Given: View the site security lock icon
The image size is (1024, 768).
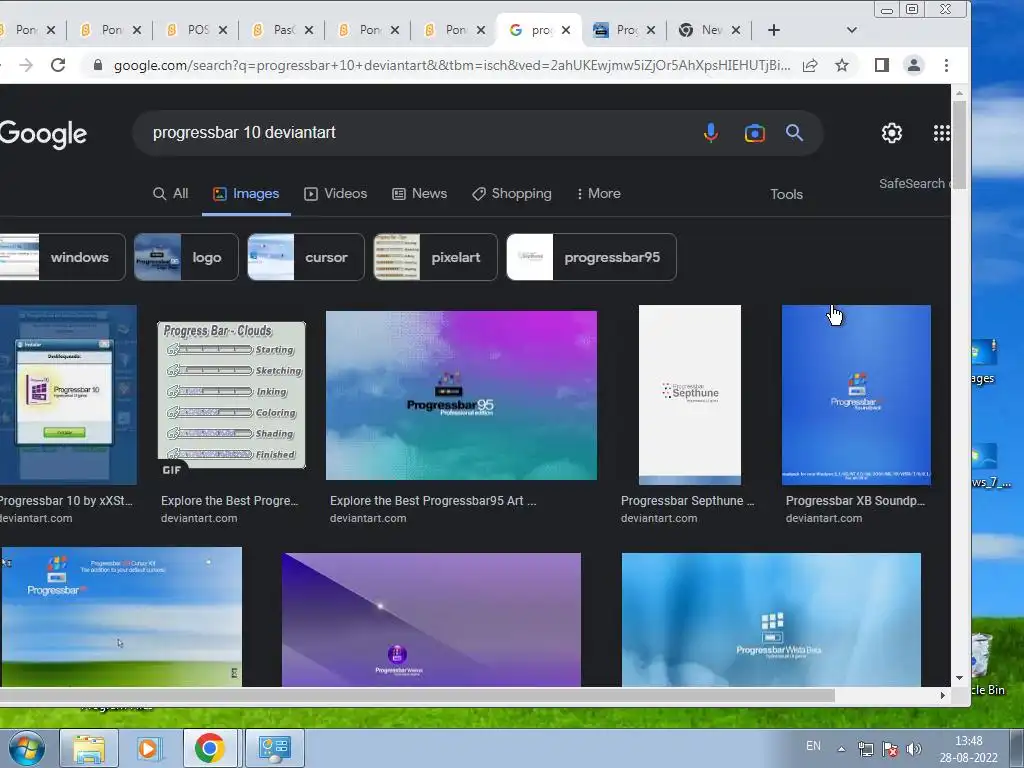Looking at the screenshot, I should point(98,65).
